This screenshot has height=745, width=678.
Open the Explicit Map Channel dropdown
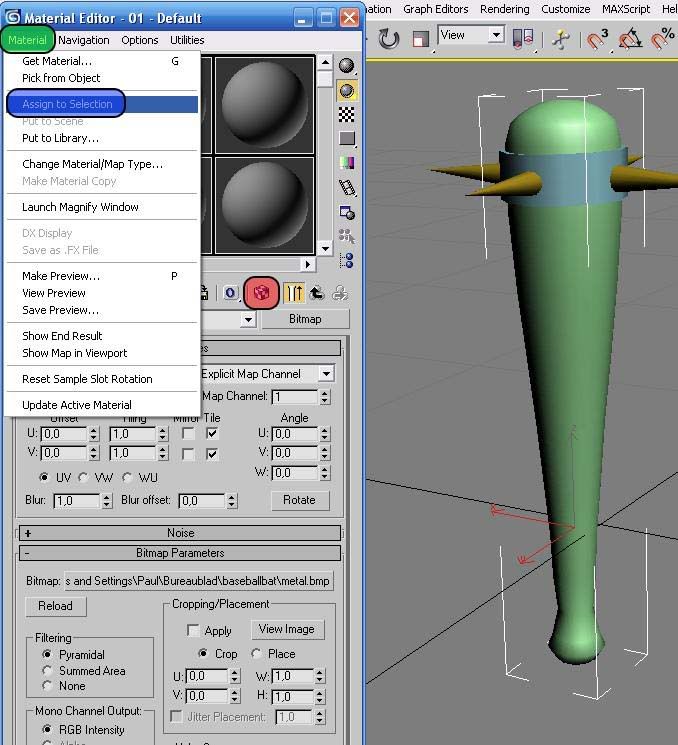pyautogui.click(x=326, y=374)
